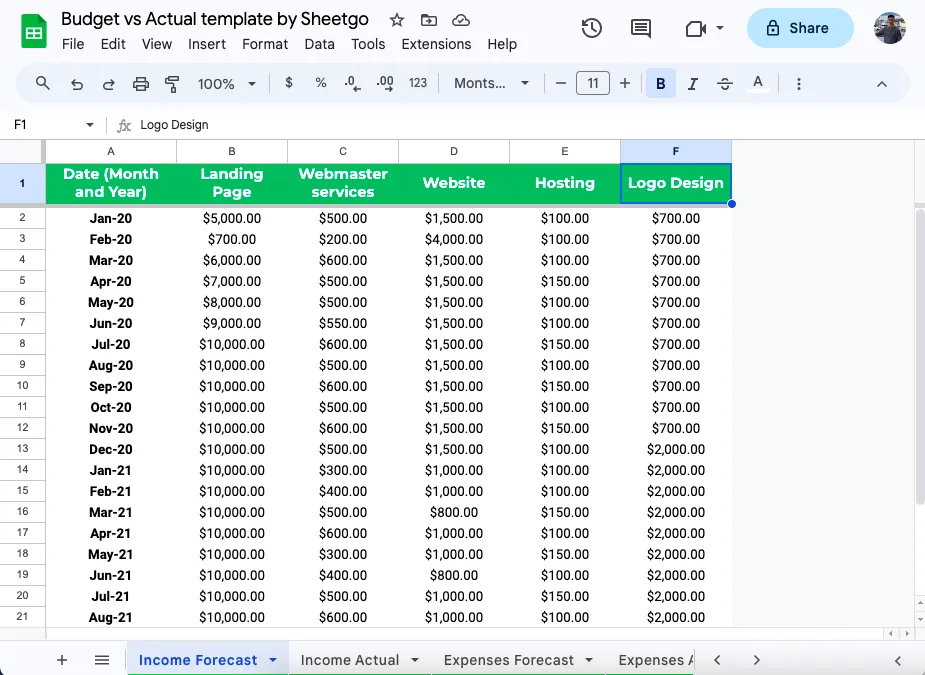Open the zoom 100% dropdown
This screenshot has height=675, width=925.
[x=227, y=84]
